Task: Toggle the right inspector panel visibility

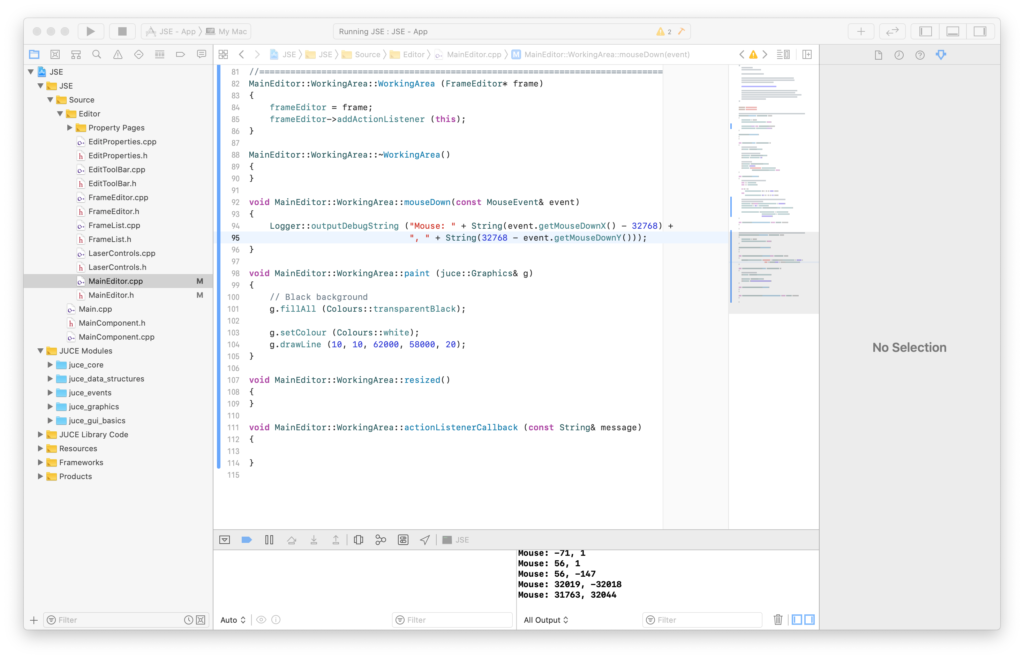Action: 981,32
